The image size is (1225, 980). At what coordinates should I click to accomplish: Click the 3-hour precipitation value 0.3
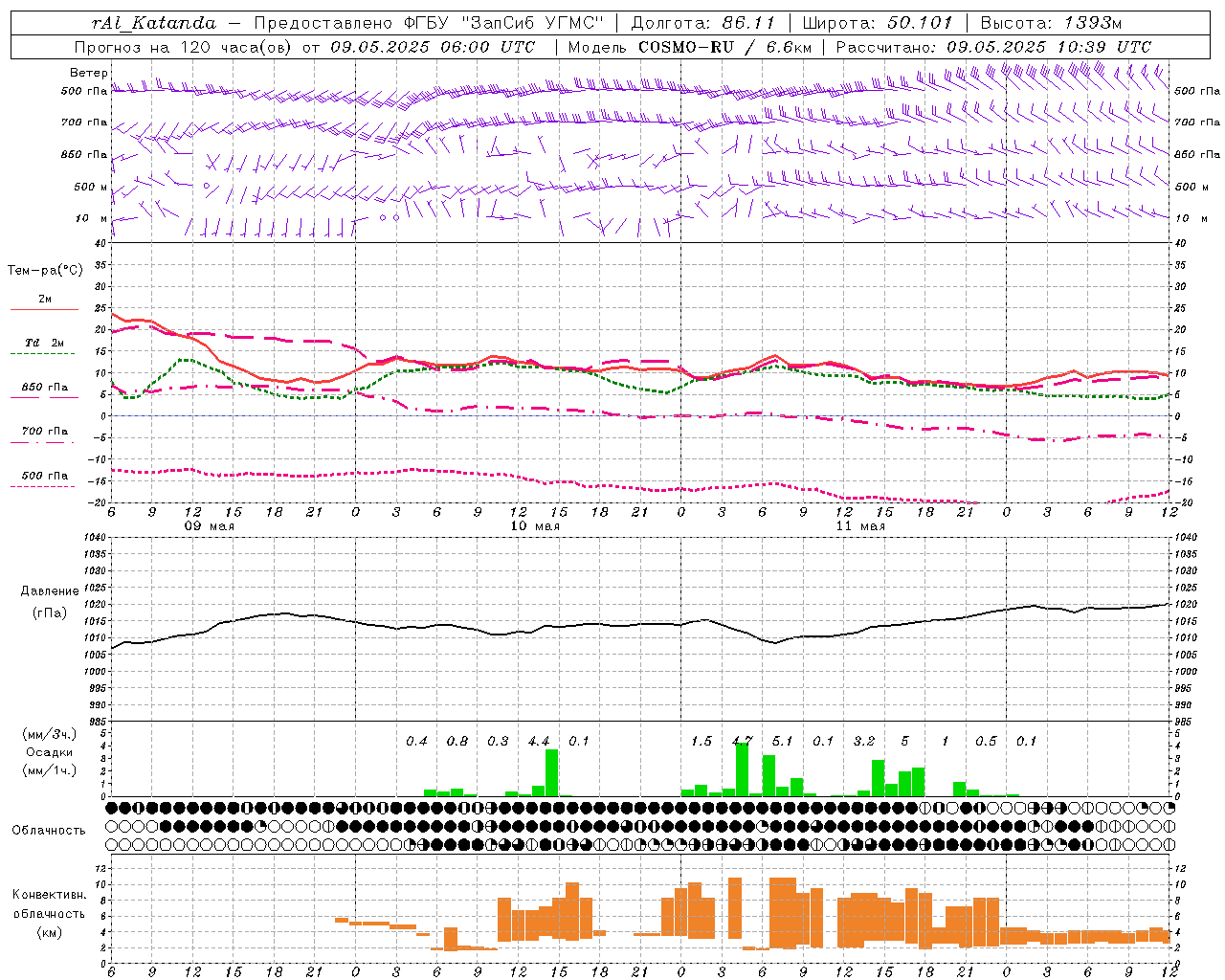498,741
